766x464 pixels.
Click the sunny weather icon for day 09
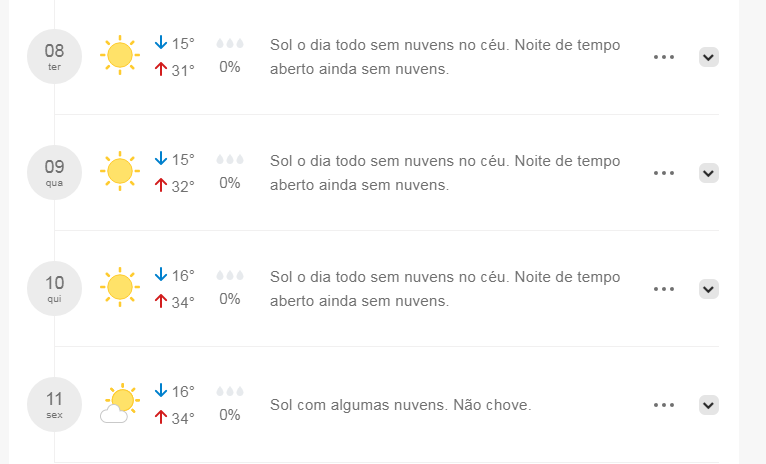tap(120, 171)
